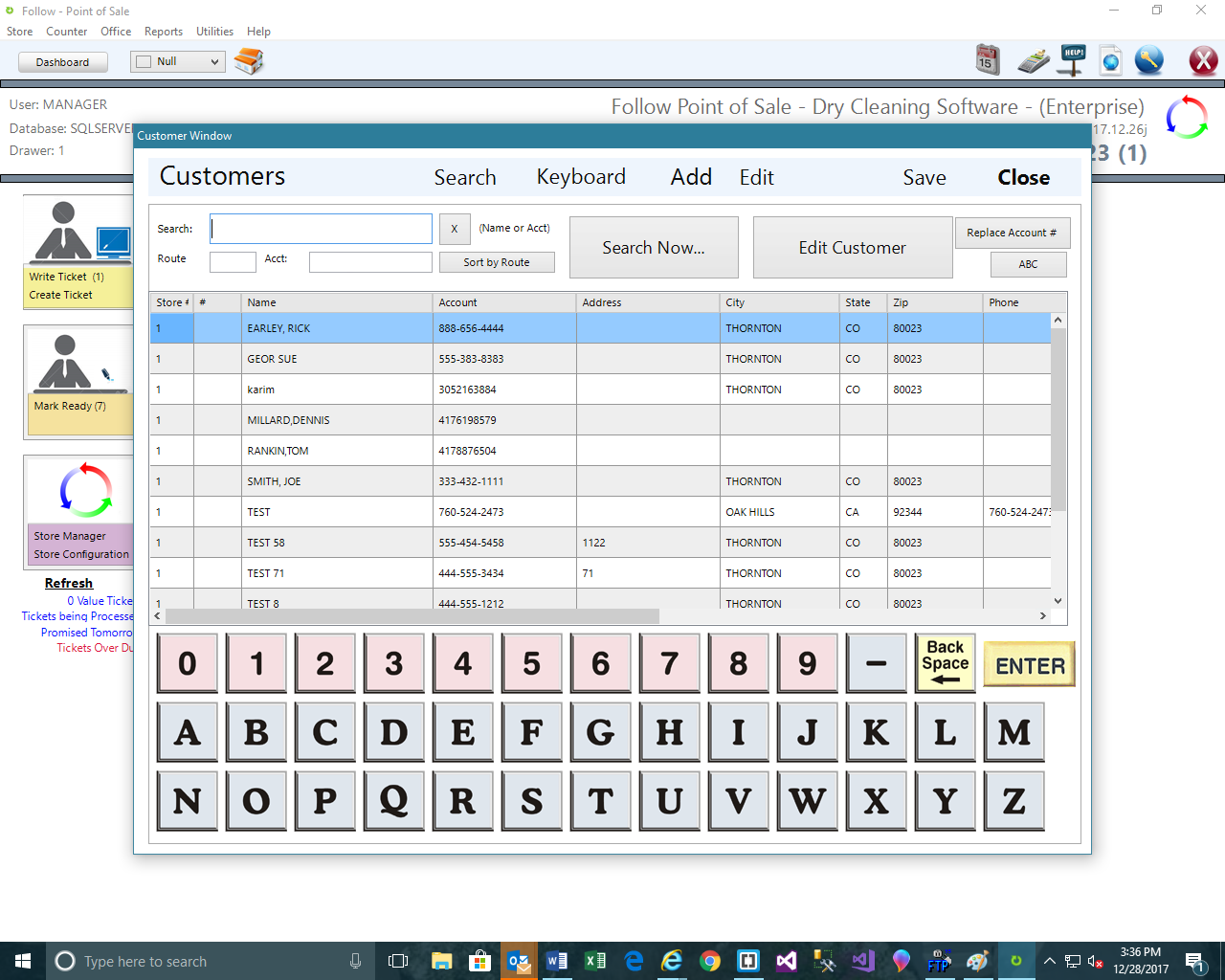Open the Paint palette taskbar icon

pos(977,961)
